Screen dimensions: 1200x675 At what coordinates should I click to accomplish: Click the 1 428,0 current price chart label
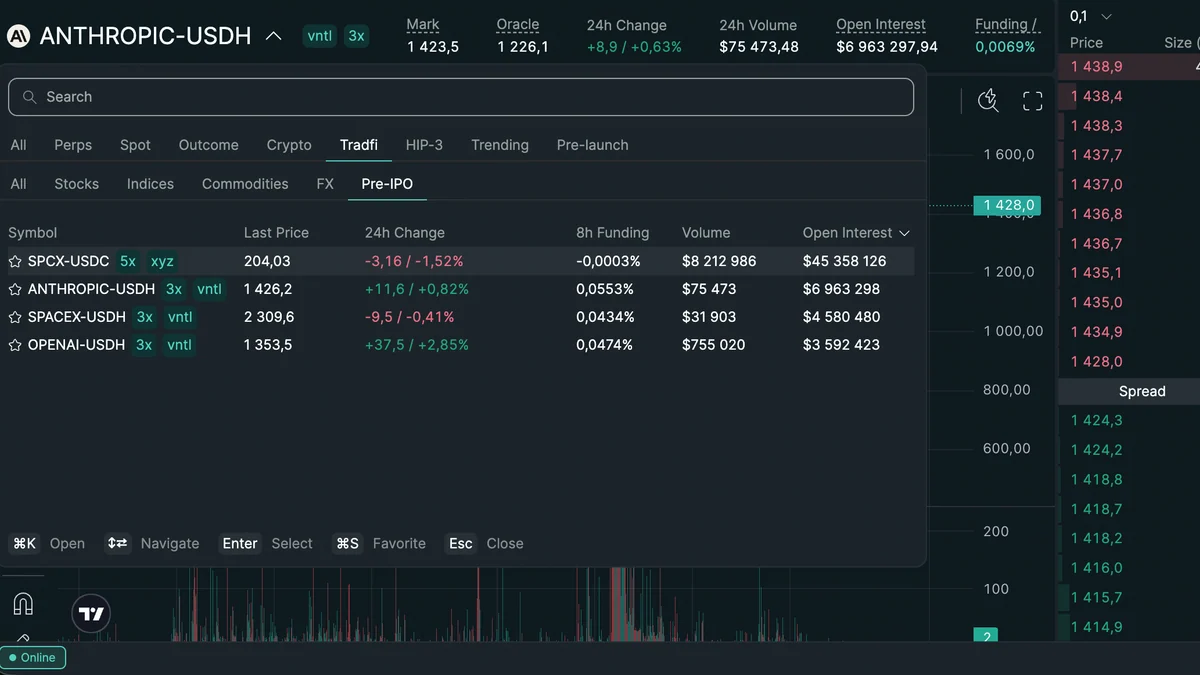coord(1007,206)
